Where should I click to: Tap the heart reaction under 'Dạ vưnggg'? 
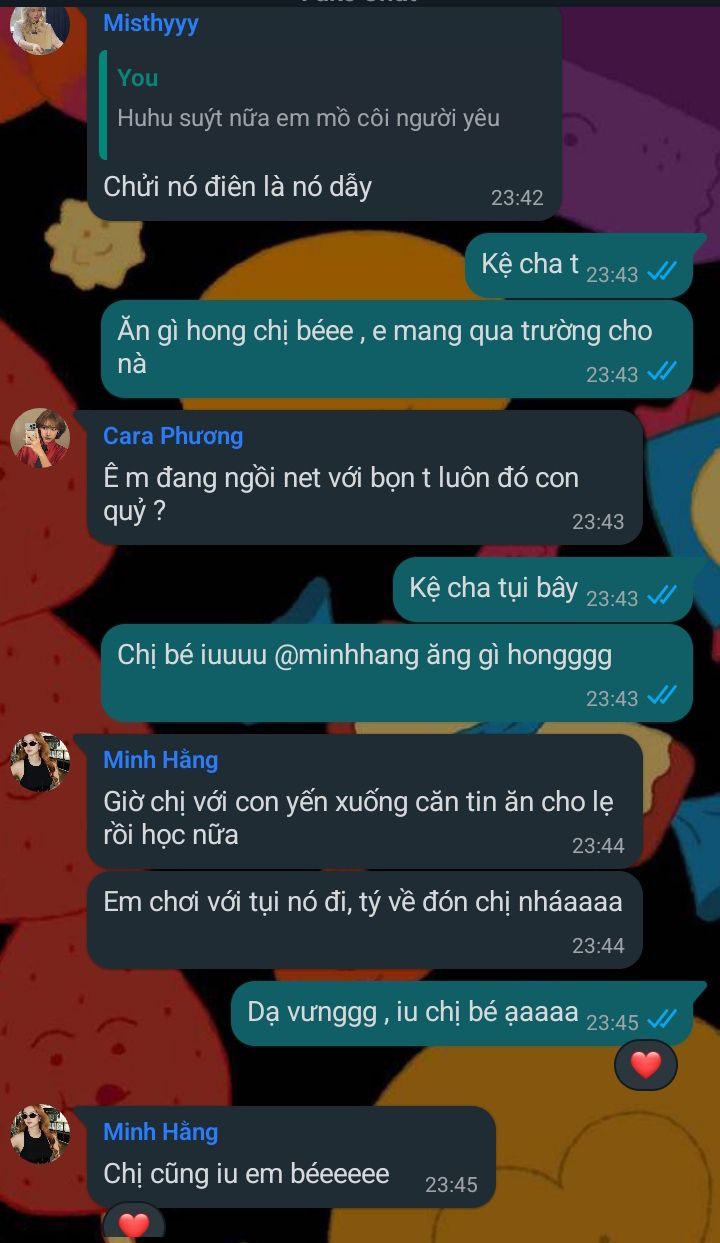(x=646, y=1064)
